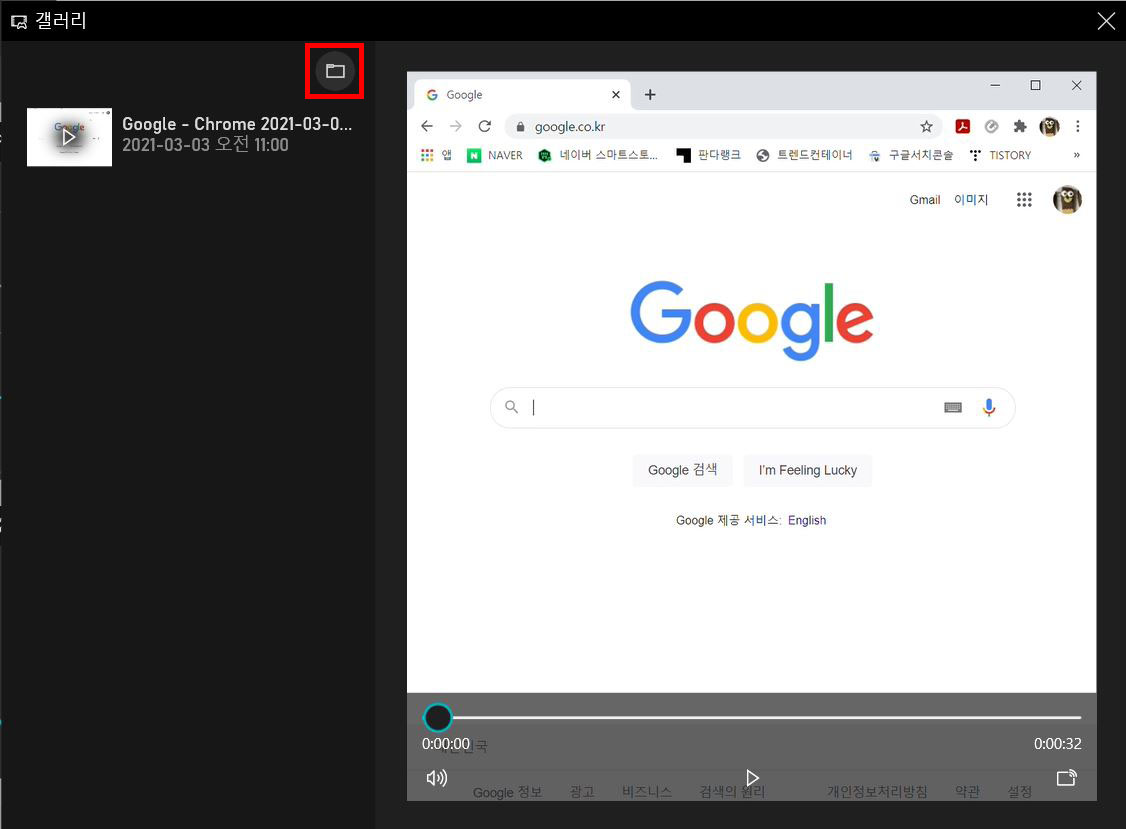Viewport: 1126px width, 829px height.
Task: View site info lock icon
Action: (521, 126)
